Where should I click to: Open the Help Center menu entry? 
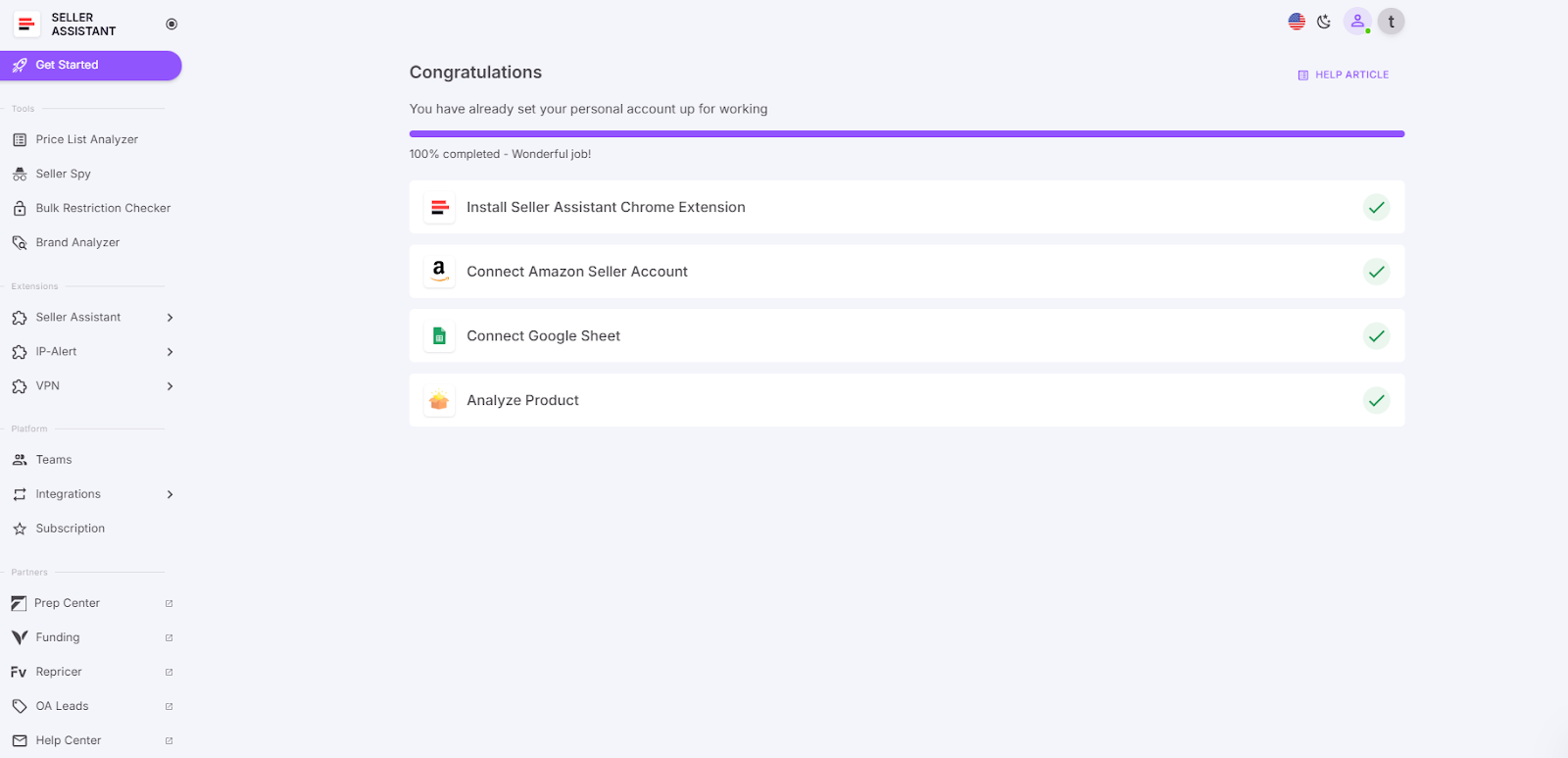point(69,739)
